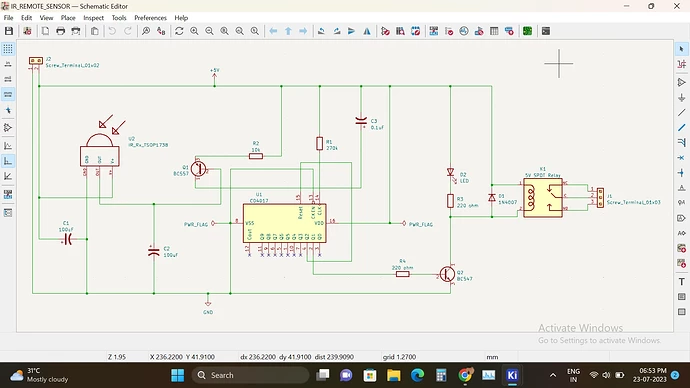The image size is (690, 388).
Task: Enable 90-degree line drawing mode
Action: click(x=8, y=161)
